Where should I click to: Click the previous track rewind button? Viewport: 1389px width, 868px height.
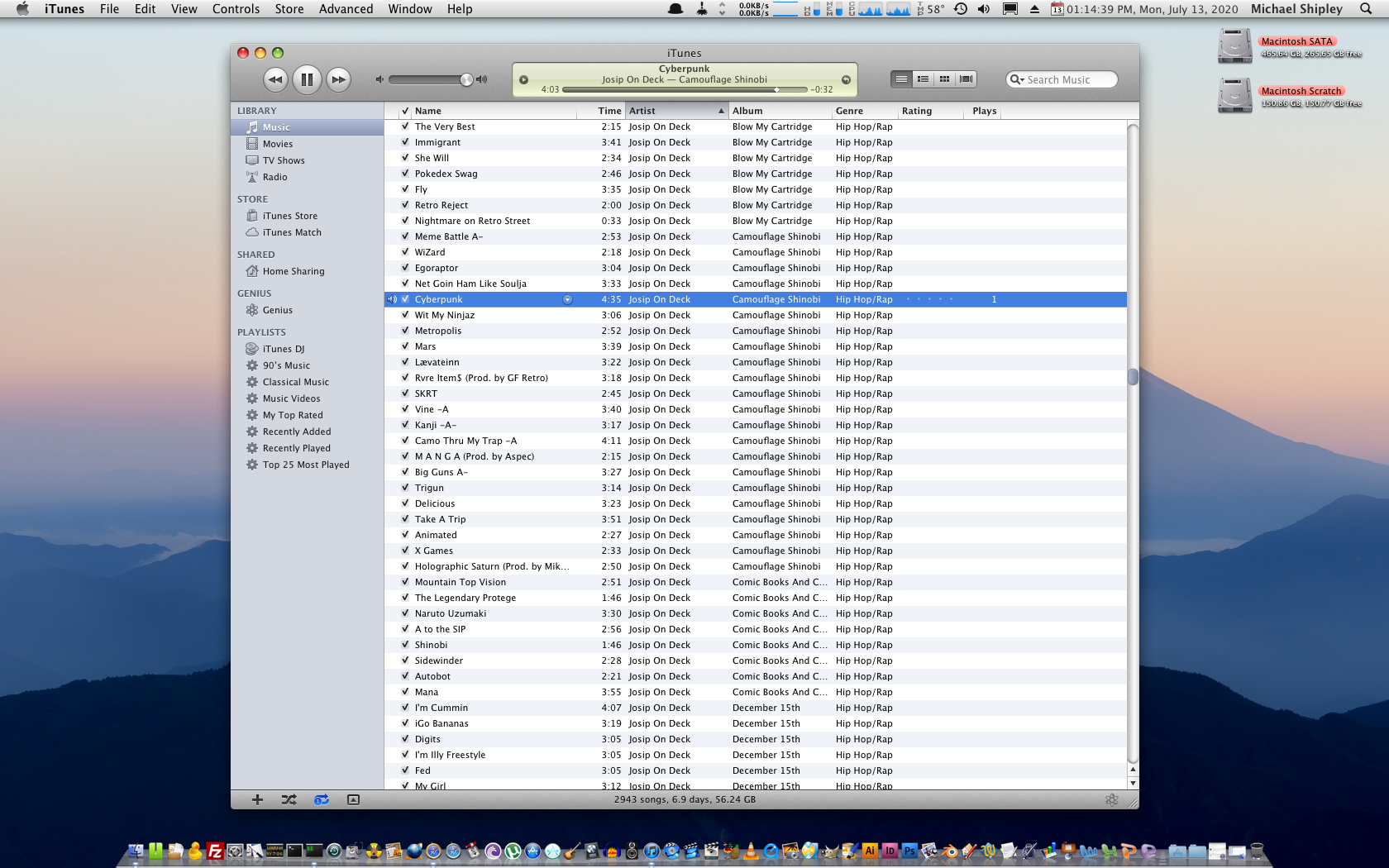pos(275,79)
